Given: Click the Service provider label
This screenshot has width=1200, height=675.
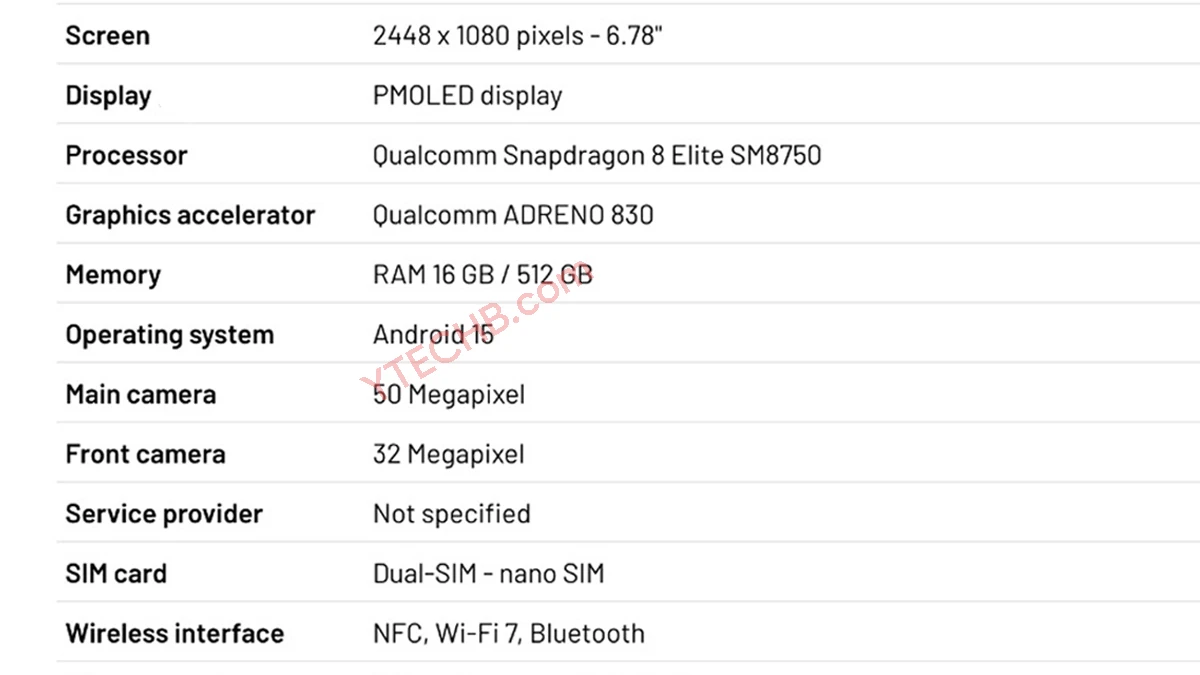Looking at the screenshot, I should tap(164, 514).
